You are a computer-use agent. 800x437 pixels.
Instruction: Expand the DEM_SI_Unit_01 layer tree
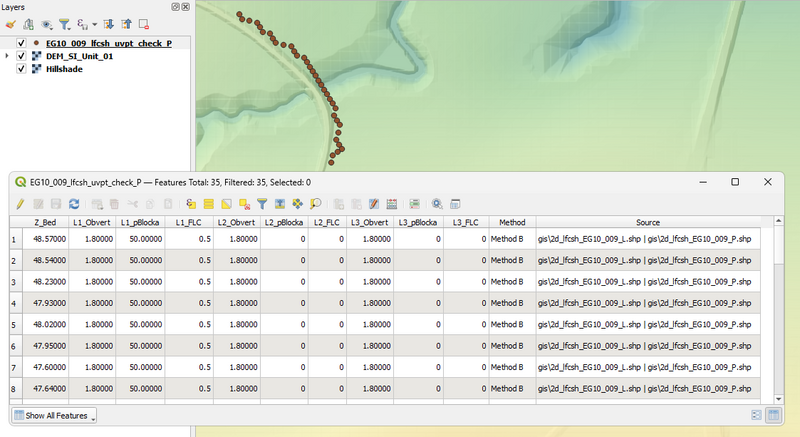coord(8,56)
